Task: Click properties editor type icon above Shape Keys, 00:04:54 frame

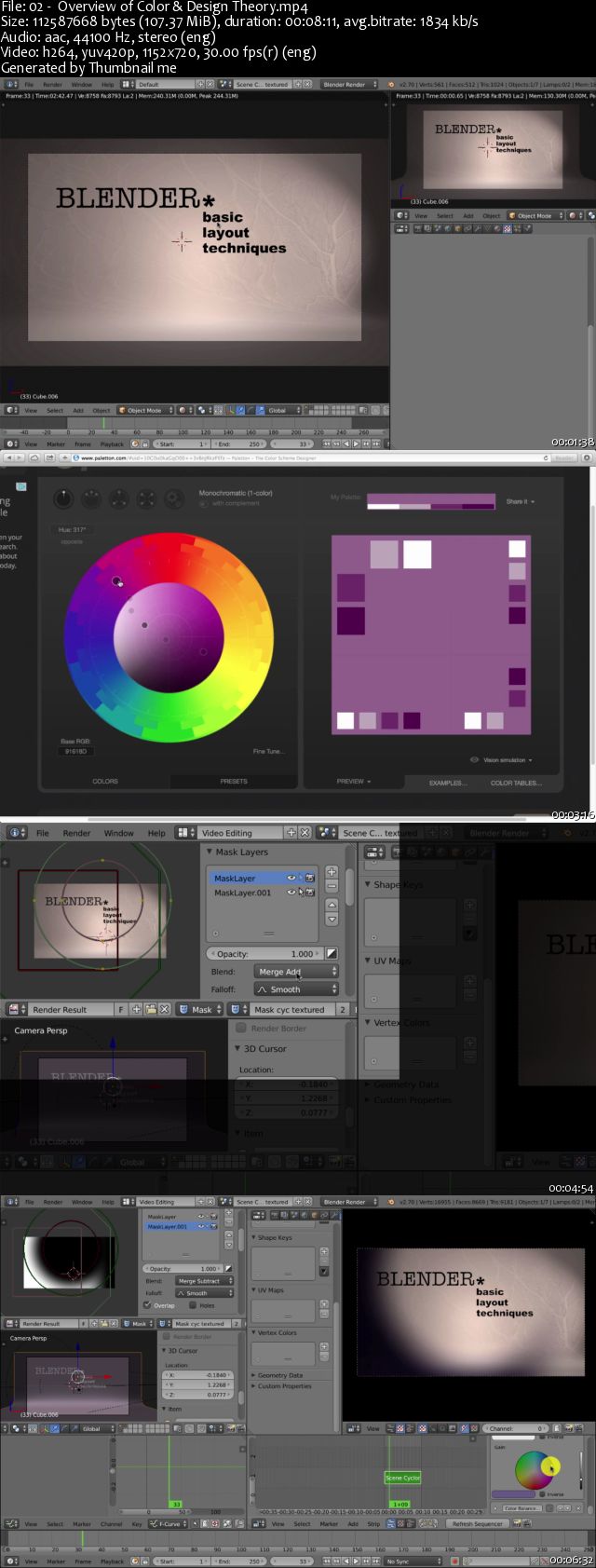Action: [374, 852]
